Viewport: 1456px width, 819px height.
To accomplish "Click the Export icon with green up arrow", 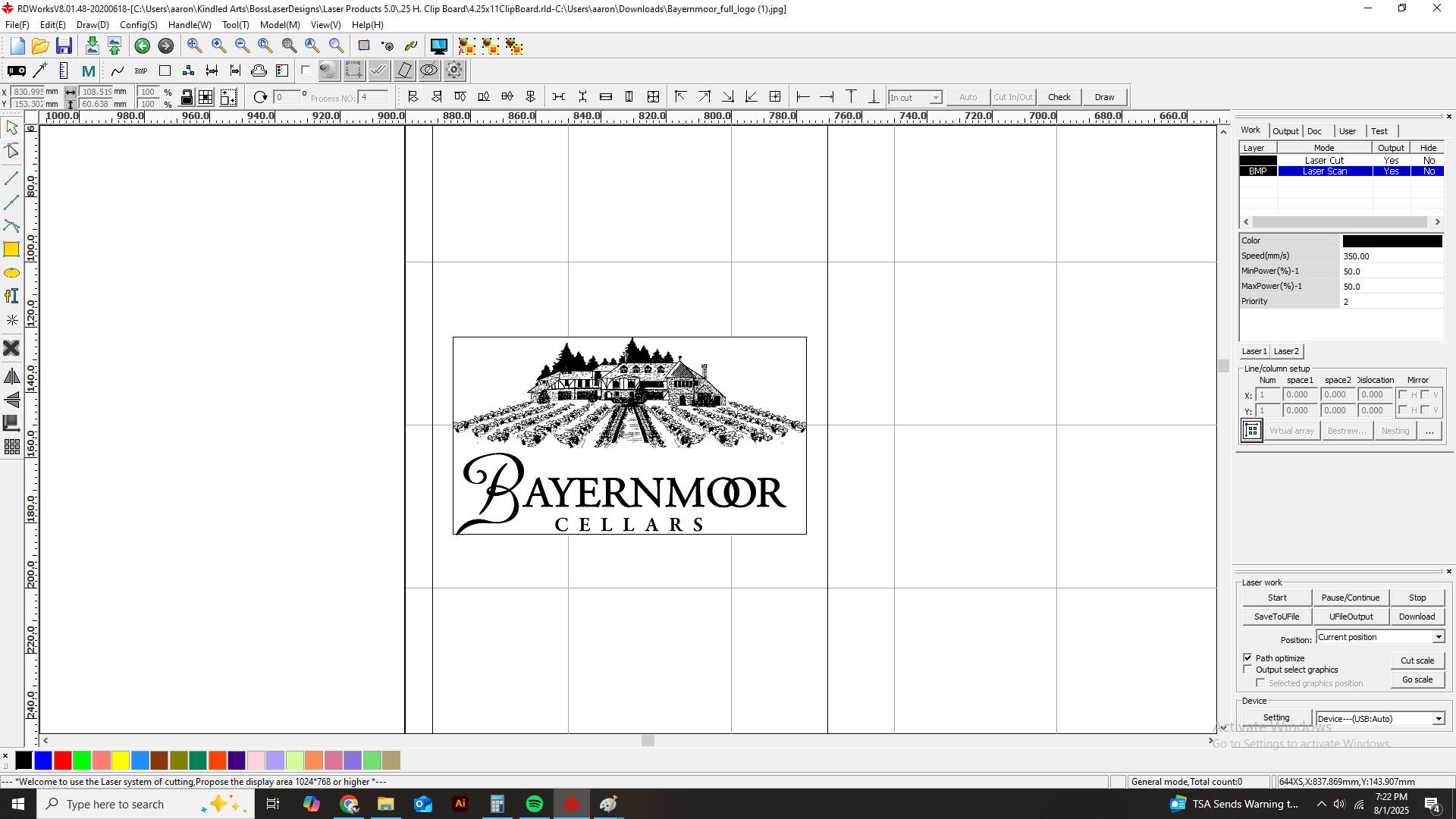I will (x=115, y=46).
